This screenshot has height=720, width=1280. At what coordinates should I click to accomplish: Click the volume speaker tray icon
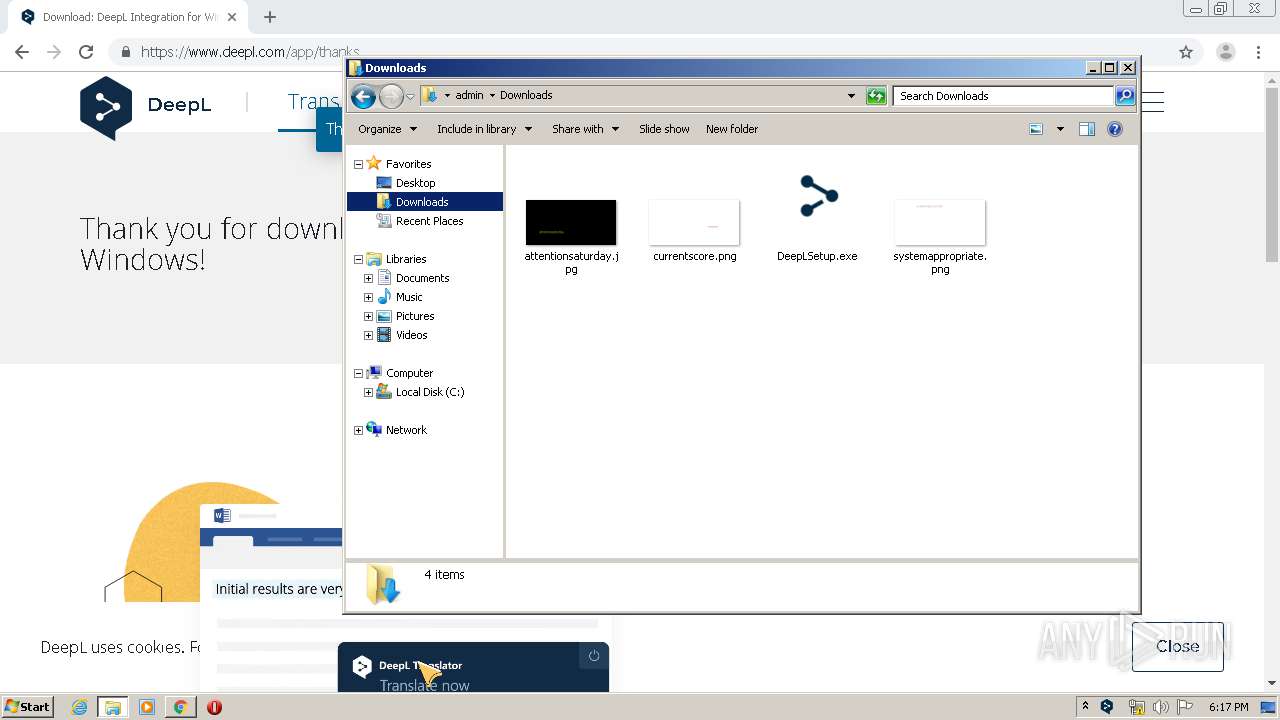coord(1160,707)
